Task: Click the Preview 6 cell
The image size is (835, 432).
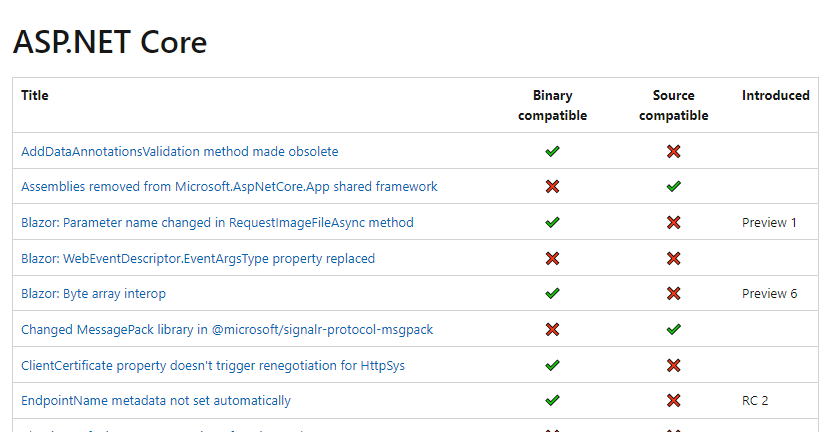Action: (x=769, y=294)
